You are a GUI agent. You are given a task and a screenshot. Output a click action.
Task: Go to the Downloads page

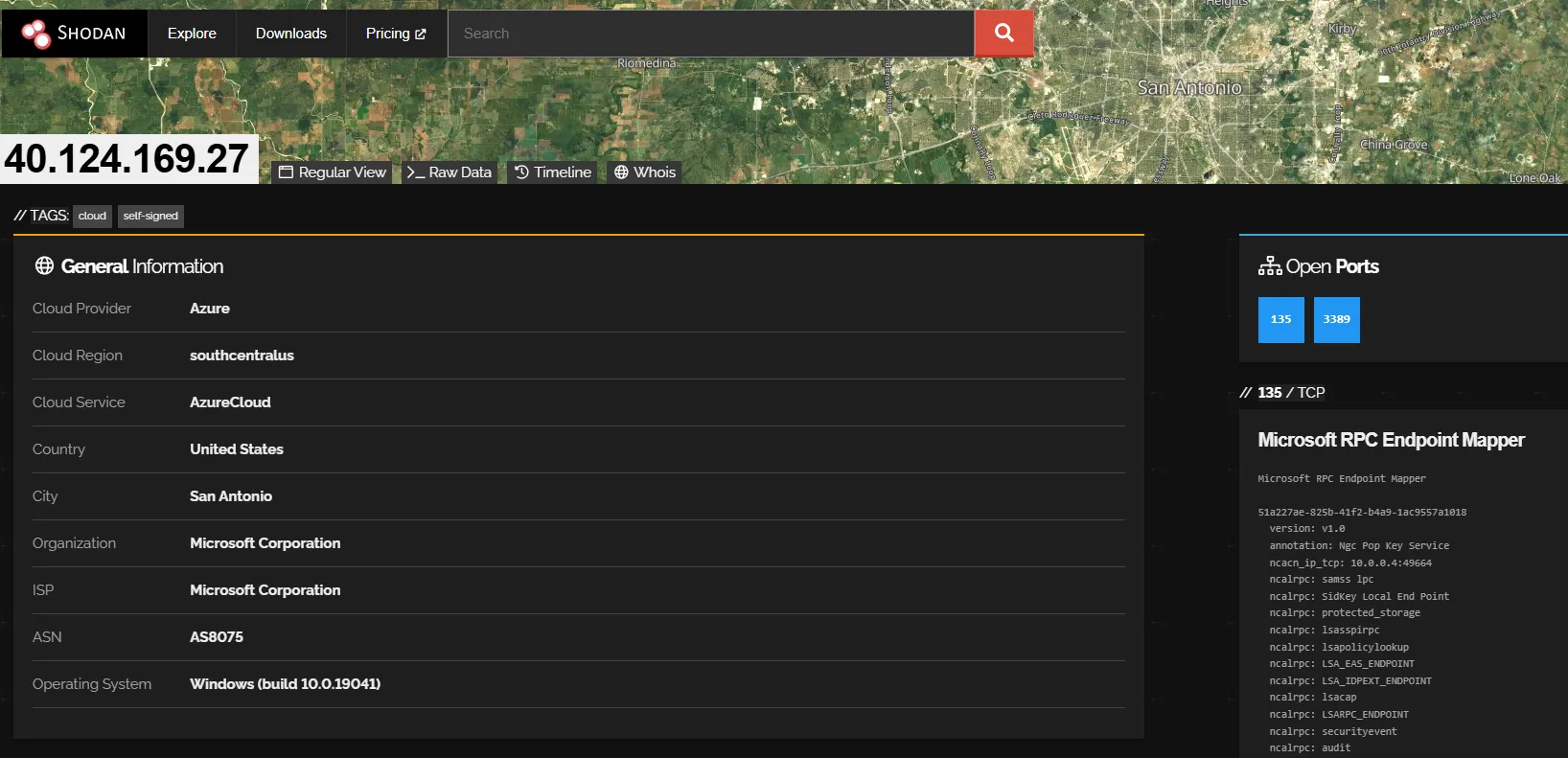291,34
